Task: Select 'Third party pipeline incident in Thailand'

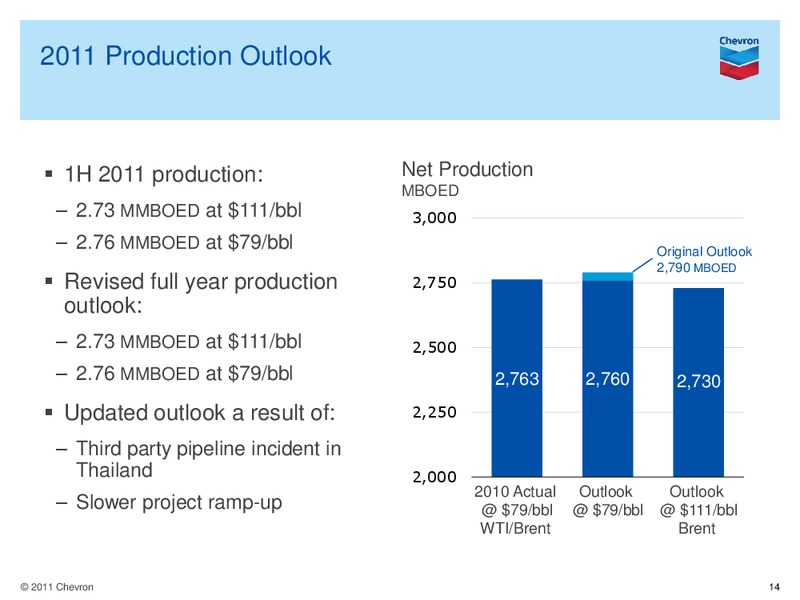Action: [x=208, y=459]
